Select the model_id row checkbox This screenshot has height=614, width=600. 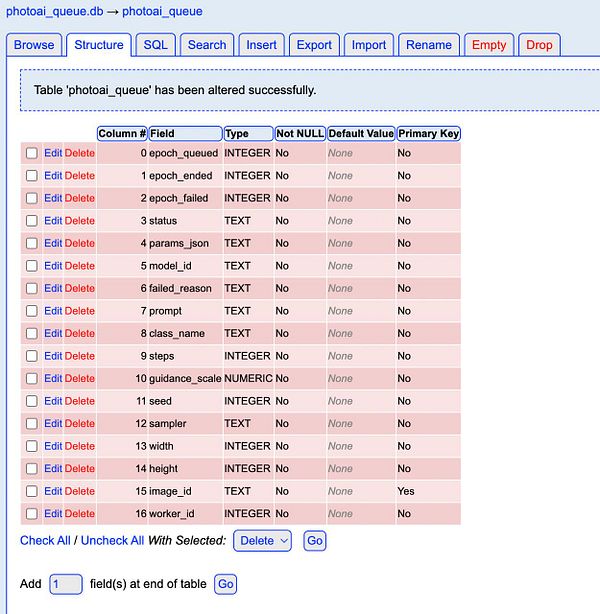pos(32,266)
